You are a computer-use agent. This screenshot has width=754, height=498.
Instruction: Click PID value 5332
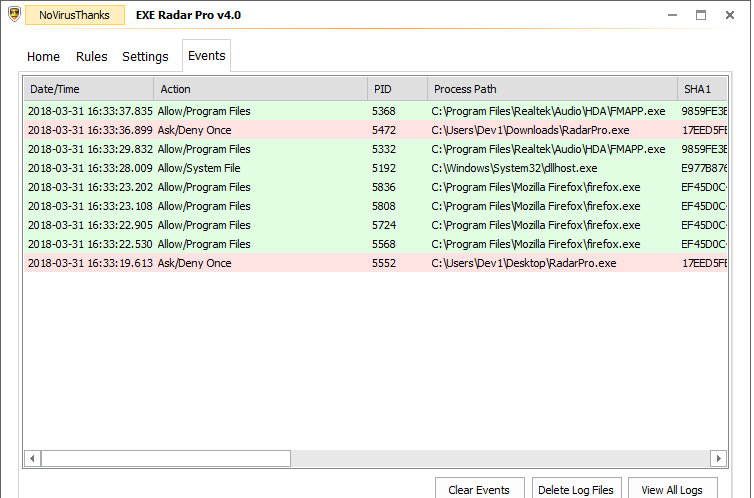(384, 149)
